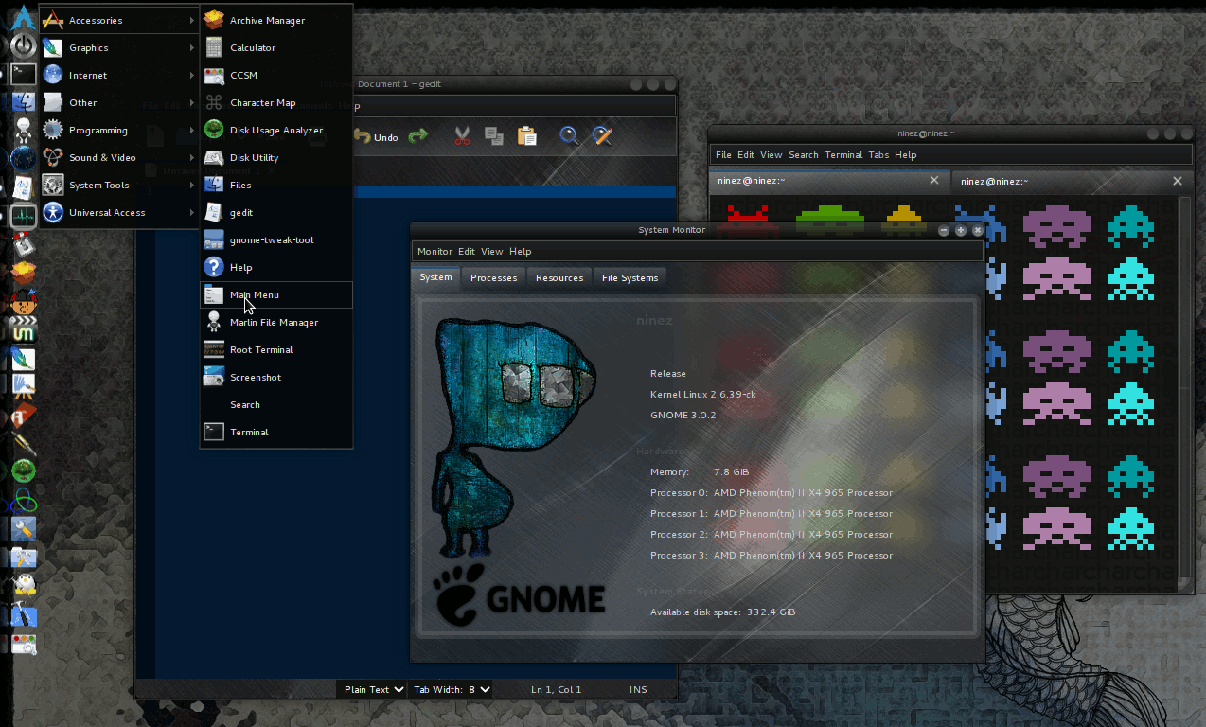Image resolution: width=1206 pixels, height=727 pixels.
Task: Click the Copy icon in gedit toolbar
Action: (x=494, y=136)
